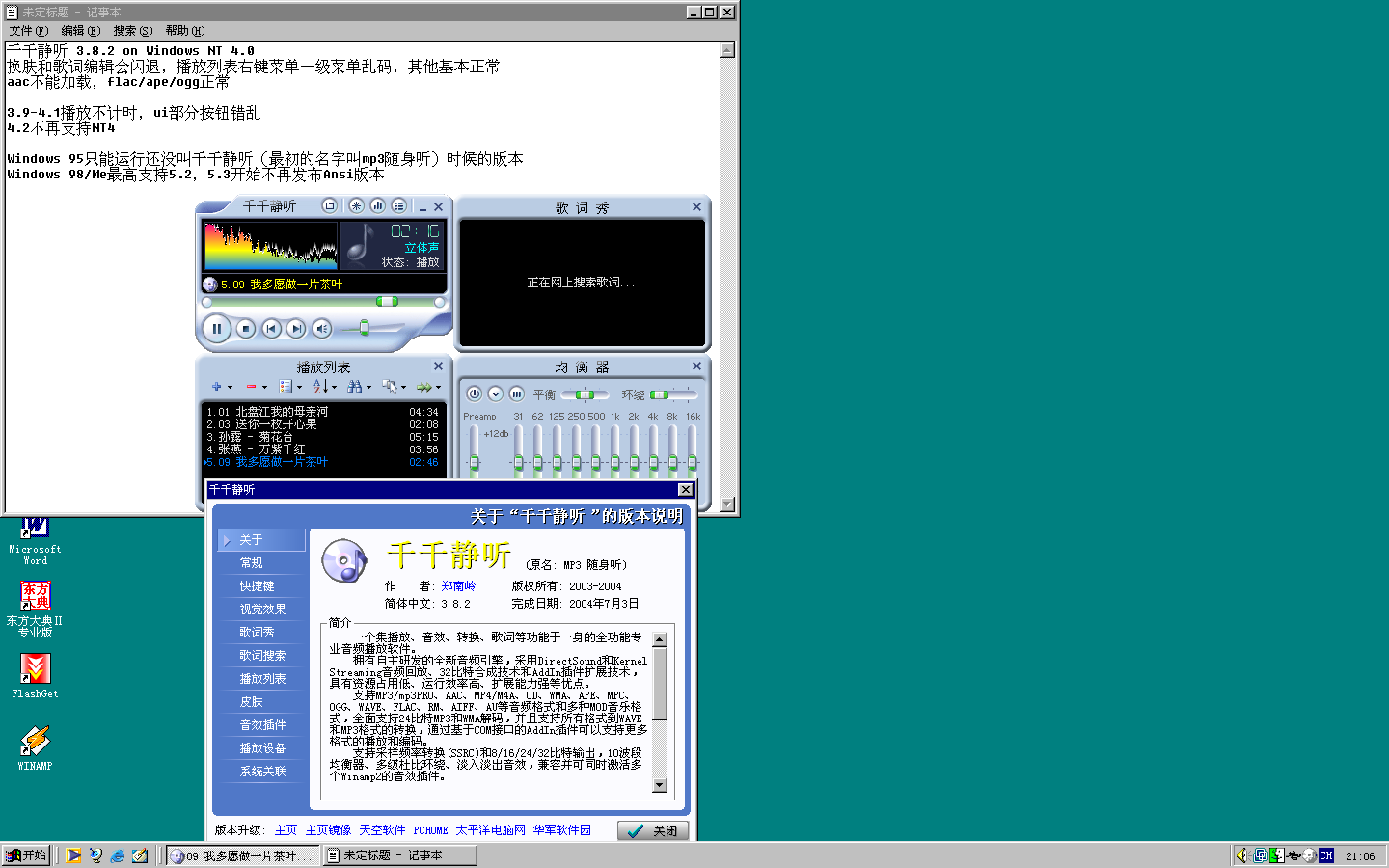This screenshot has height=868, width=1389.
Task: Click the 平衡 balance slider
Action: pos(585,394)
